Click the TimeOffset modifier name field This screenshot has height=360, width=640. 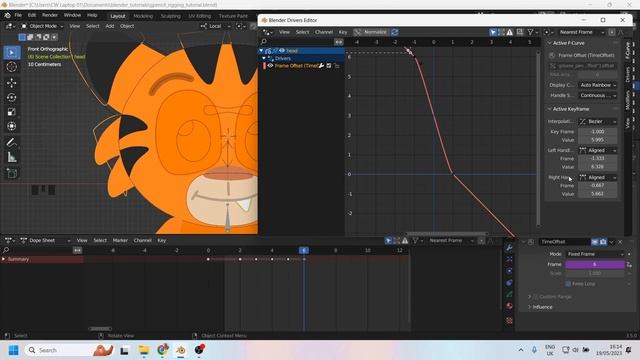point(564,242)
